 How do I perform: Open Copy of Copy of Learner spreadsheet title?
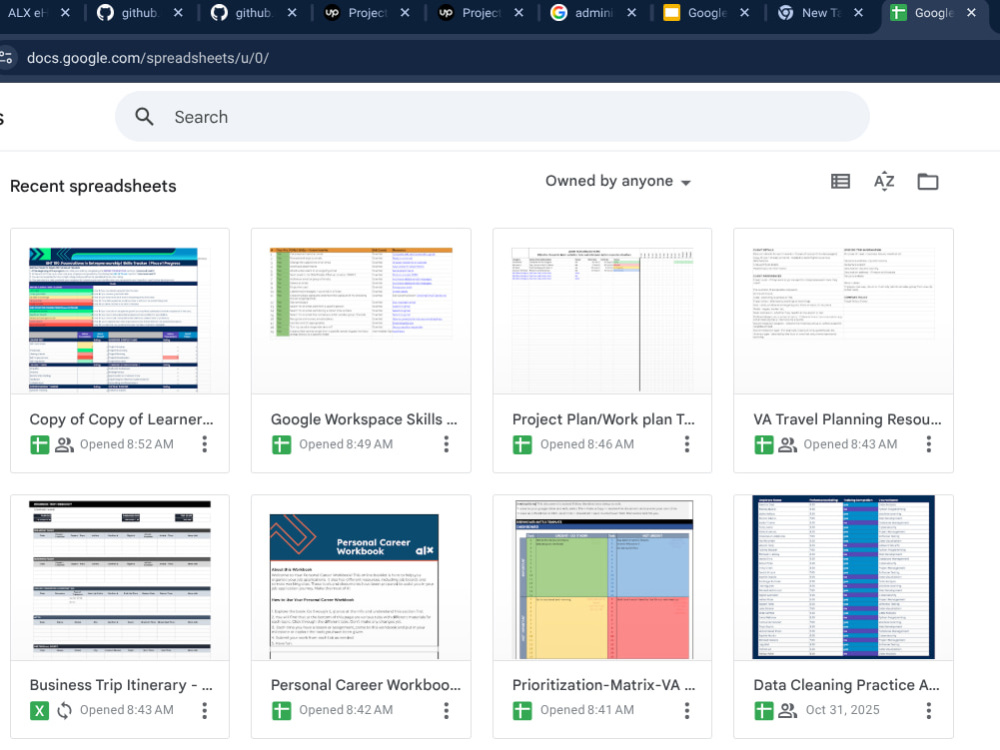(x=121, y=419)
